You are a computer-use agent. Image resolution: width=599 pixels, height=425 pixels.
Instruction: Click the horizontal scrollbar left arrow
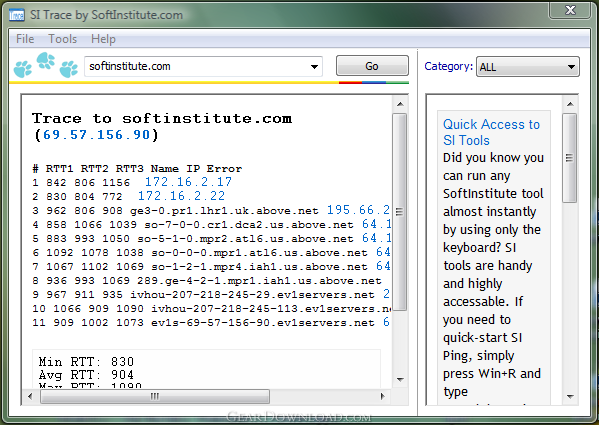pos(30,396)
